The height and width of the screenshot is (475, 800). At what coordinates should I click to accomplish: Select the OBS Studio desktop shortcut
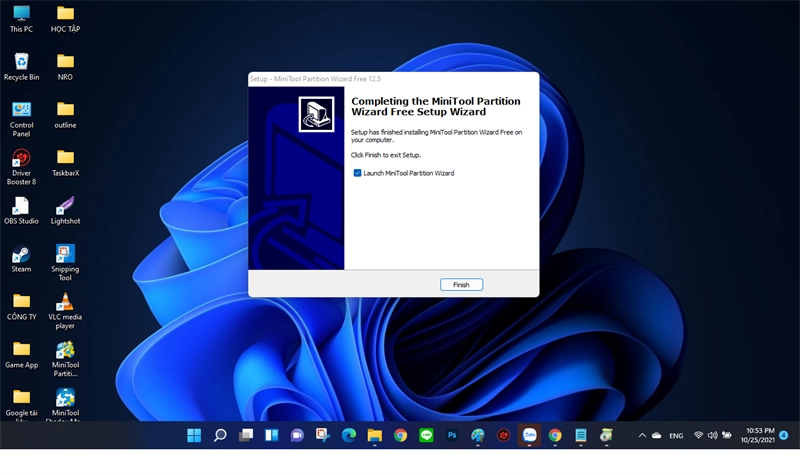point(21,211)
